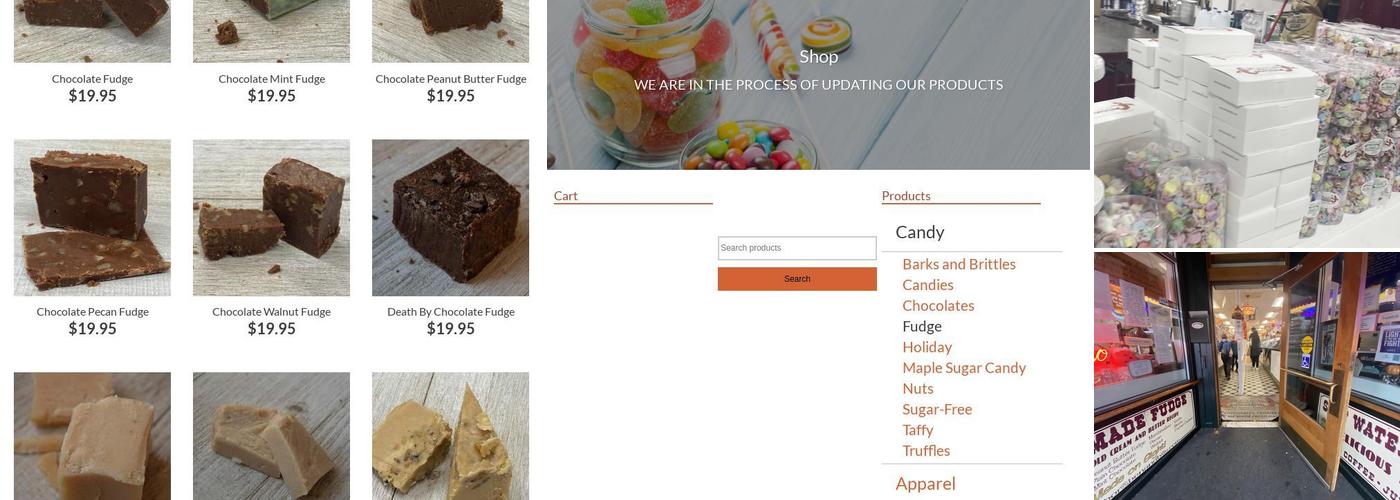
Task: Open the Chocolate Walnut Fudge product image
Action: [x=271, y=218]
